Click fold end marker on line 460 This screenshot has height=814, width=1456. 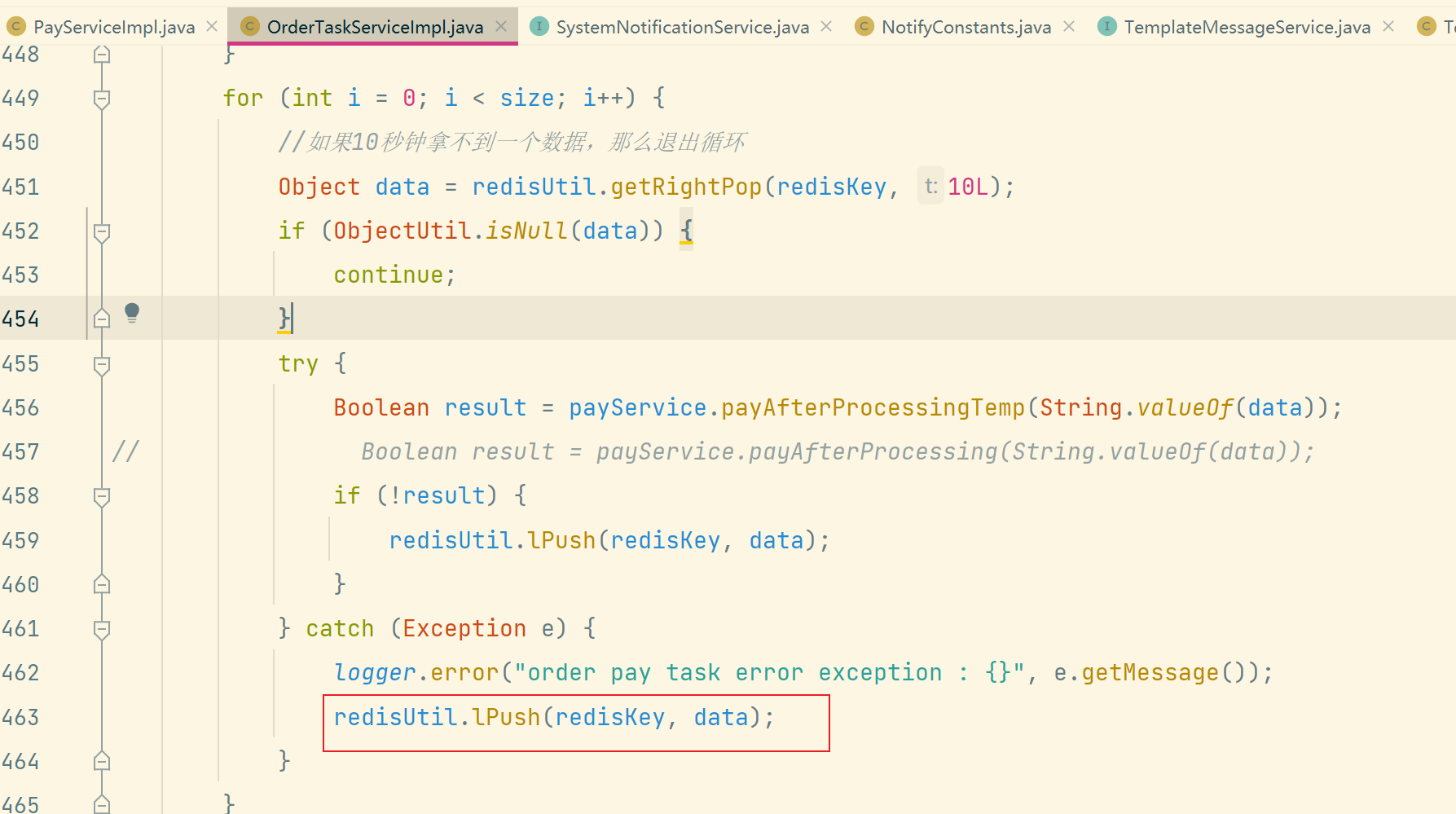[102, 584]
